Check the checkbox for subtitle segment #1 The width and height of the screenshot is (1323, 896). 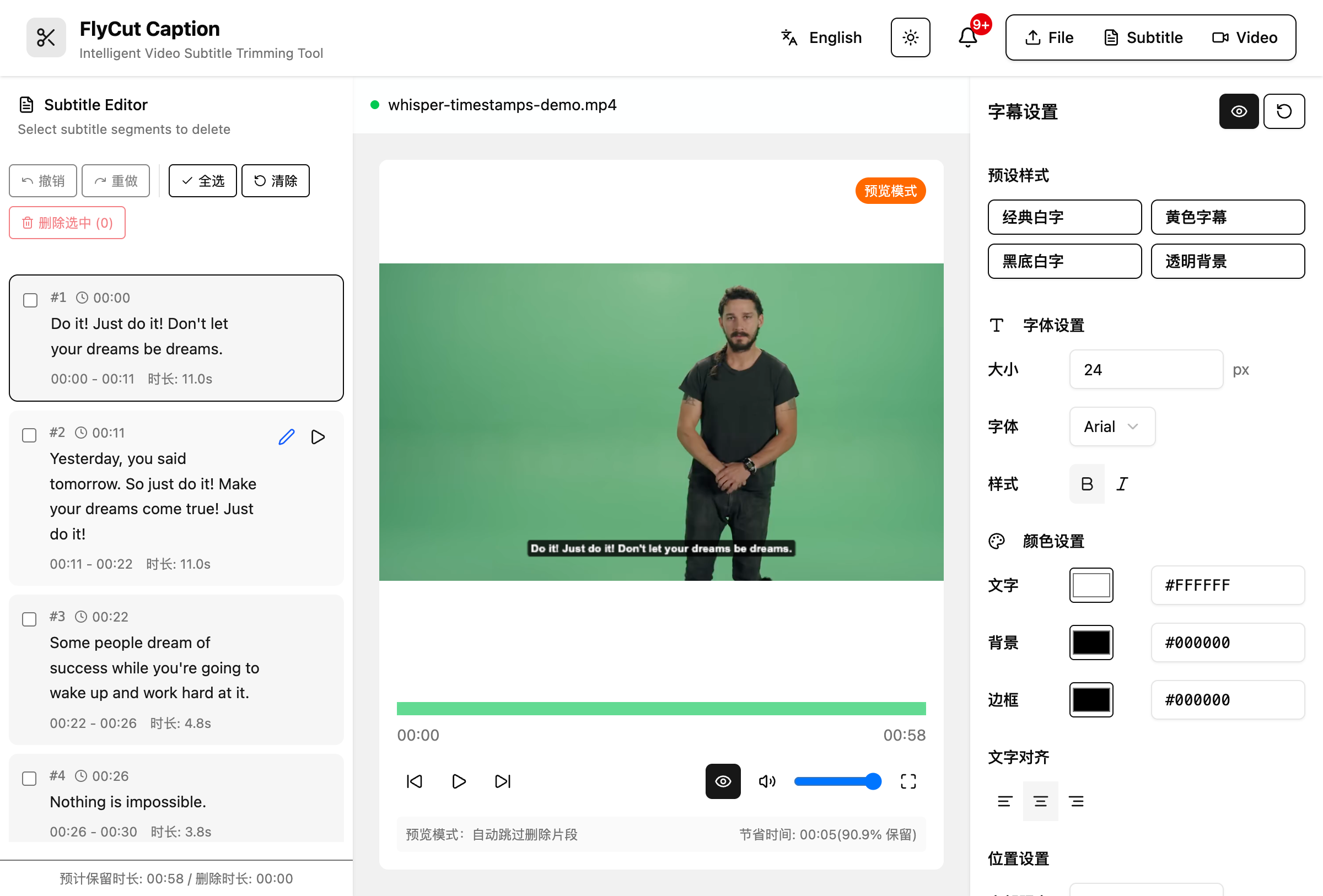click(x=29, y=300)
